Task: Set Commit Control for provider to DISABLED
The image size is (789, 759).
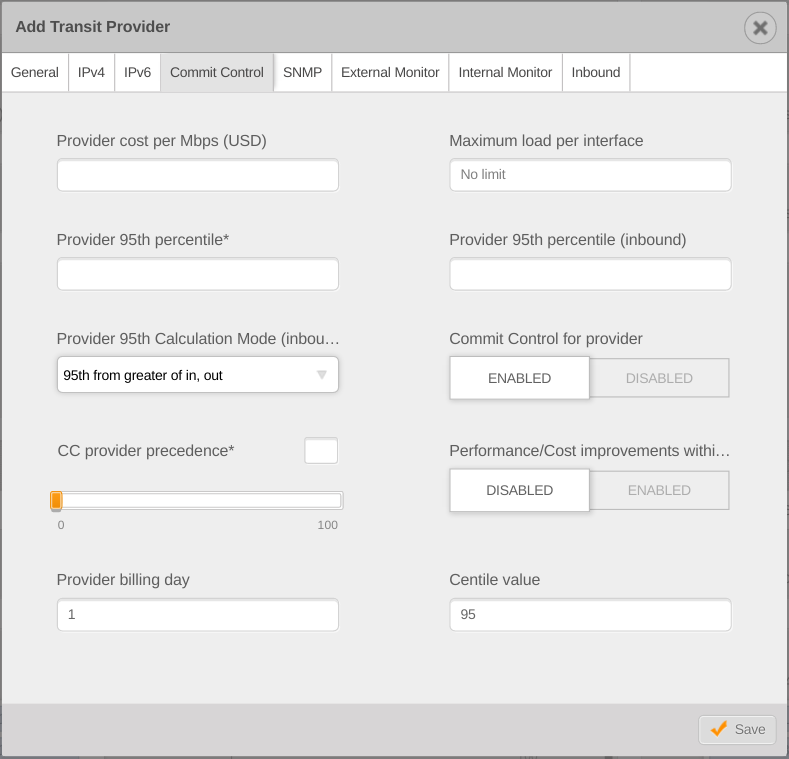Action: 659,378
